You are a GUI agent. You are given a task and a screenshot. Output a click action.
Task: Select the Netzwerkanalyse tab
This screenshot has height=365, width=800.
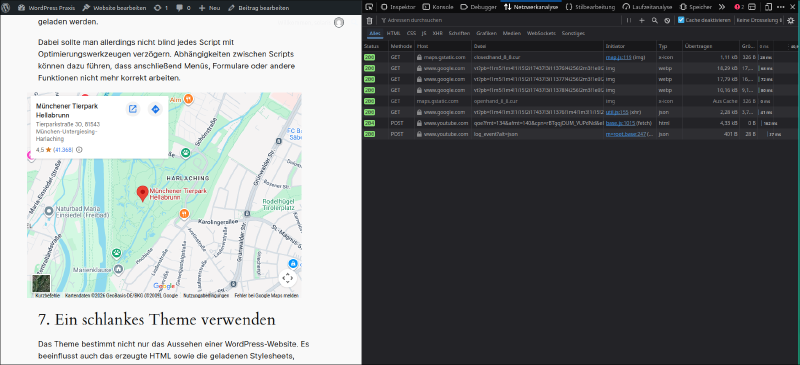[531, 7]
